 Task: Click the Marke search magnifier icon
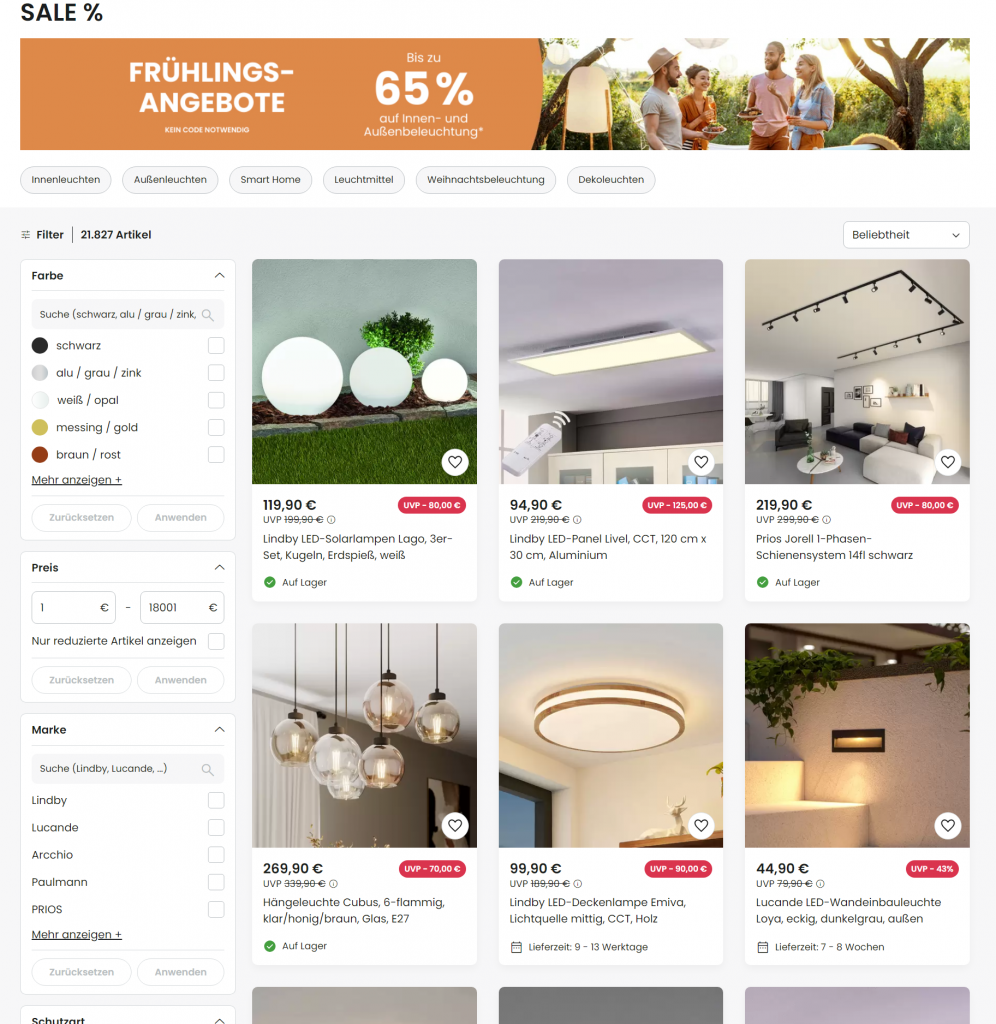pyautogui.click(x=208, y=769)
